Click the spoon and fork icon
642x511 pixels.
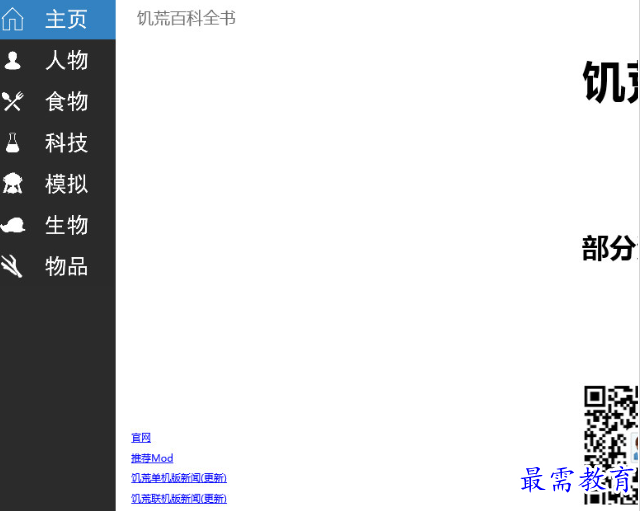pyautogui.click(x=13, y=101)
